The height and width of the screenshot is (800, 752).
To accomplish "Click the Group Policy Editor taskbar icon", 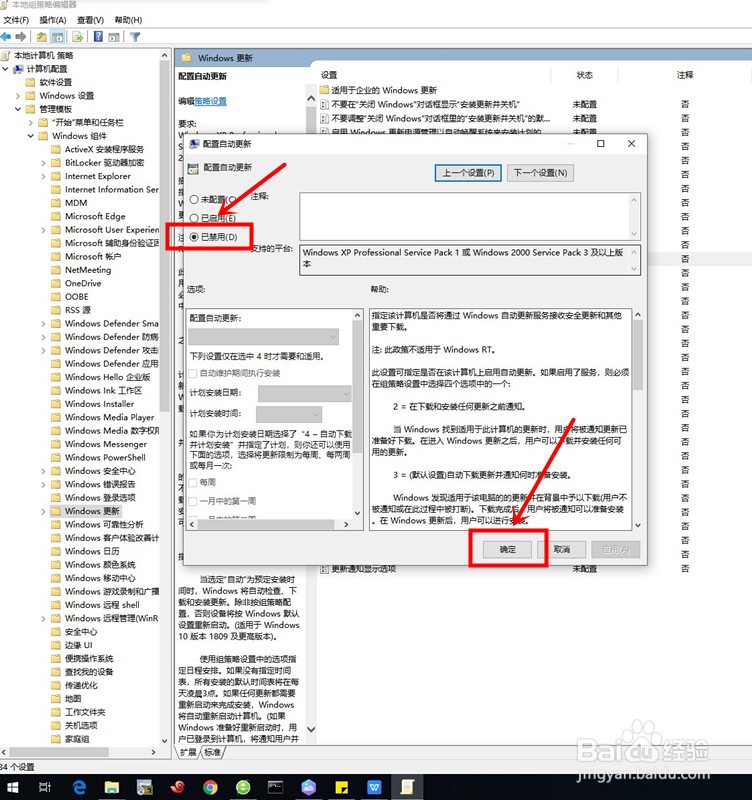I will pos(407,787).
